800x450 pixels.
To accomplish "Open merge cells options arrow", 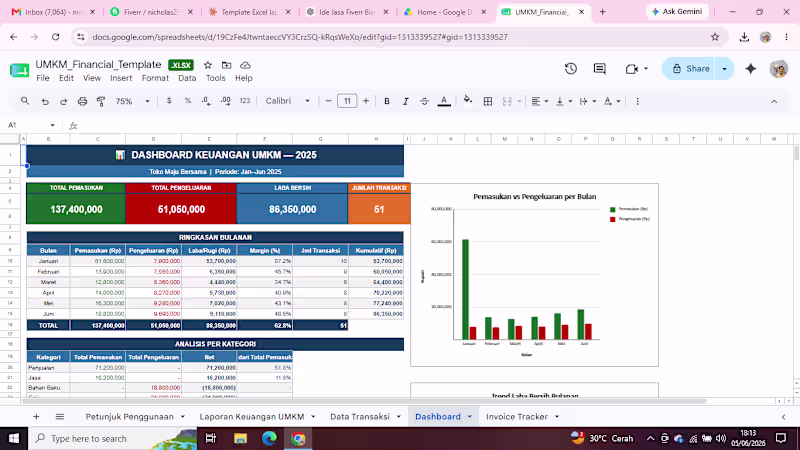I will tap(519, 101).
